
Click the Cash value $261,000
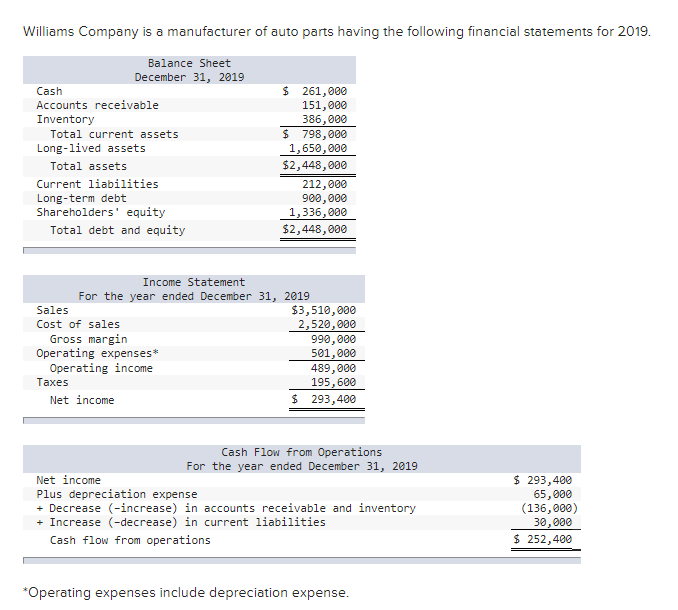(x=314, y=91)
